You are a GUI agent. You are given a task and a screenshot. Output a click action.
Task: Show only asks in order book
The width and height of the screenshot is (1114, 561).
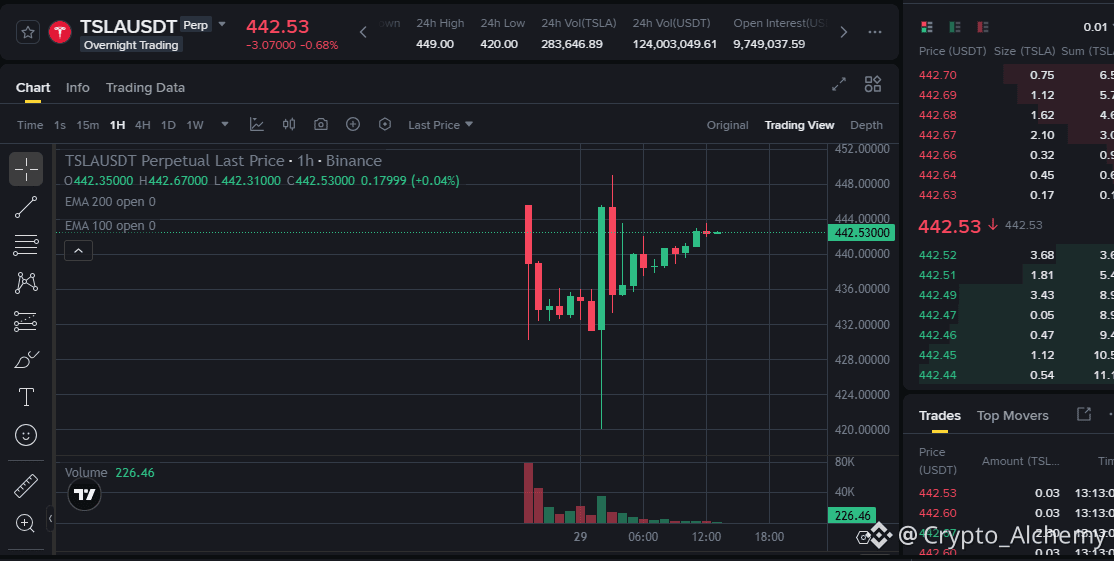click(983, 27)
